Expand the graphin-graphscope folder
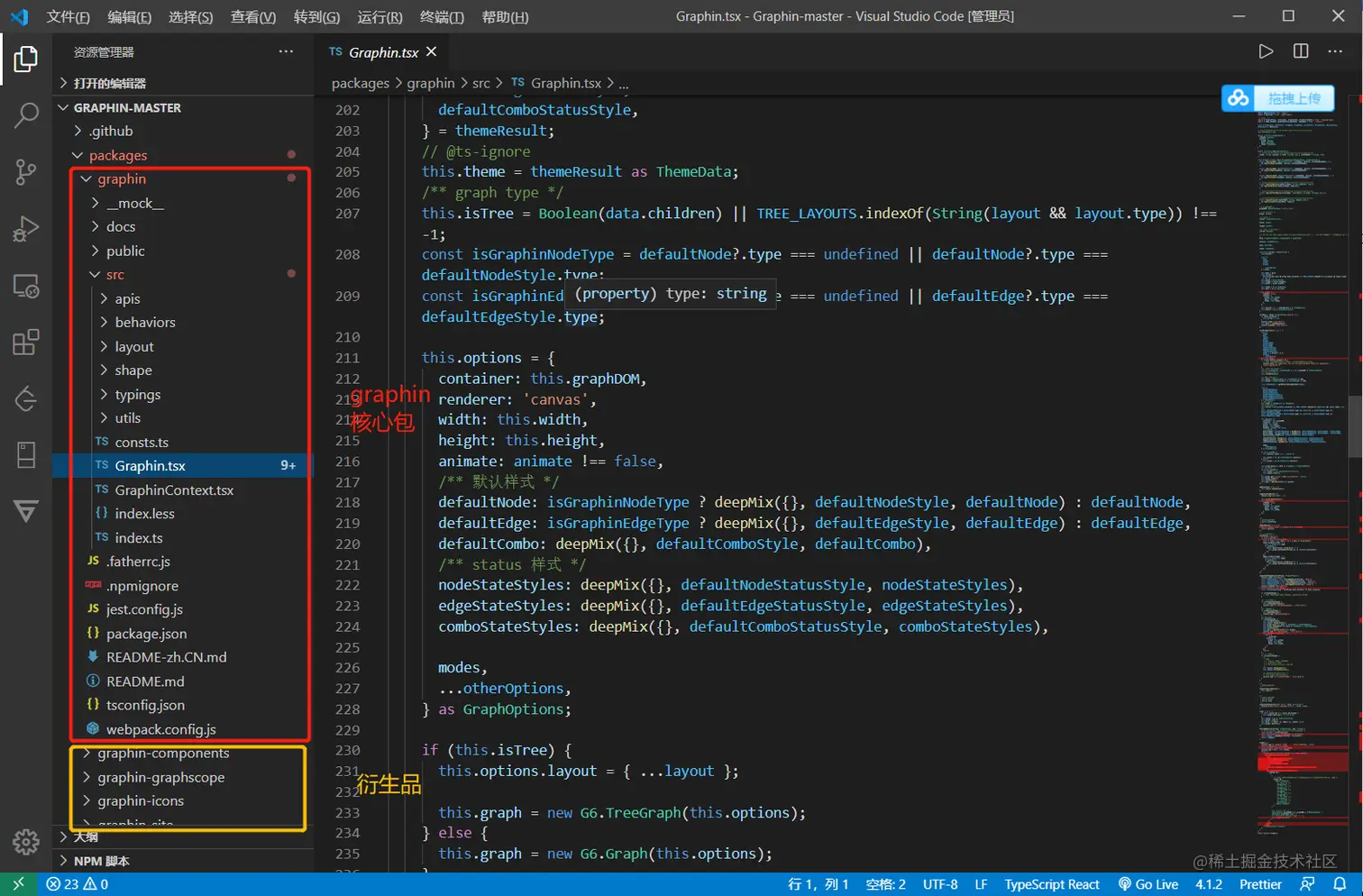The width and height of the screenshot is (1363, 896). (x=183, y=777)
